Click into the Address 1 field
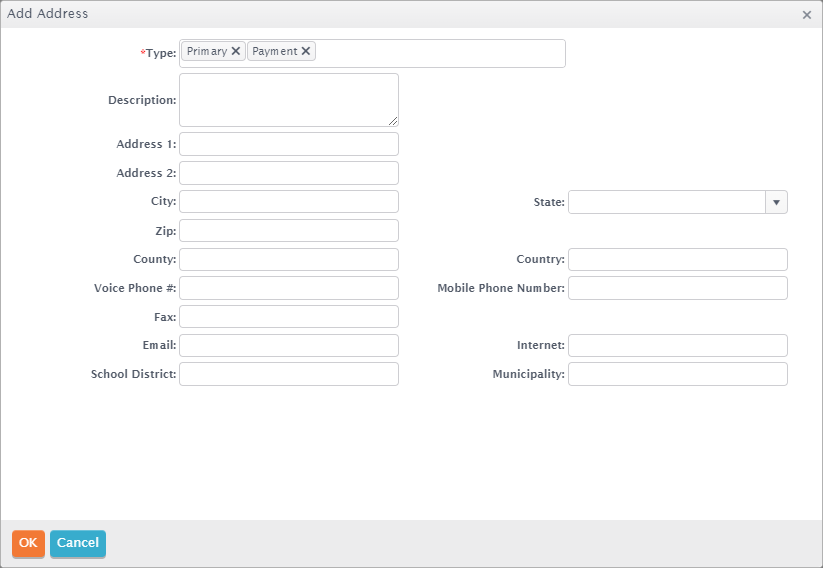 (289, 144)
